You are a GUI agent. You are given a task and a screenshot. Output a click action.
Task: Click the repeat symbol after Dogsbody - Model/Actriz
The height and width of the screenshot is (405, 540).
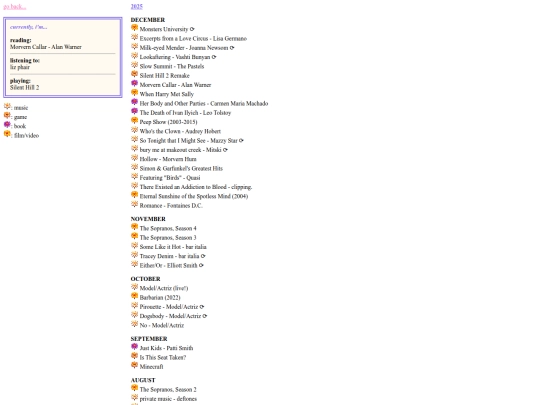pos(205,316)
